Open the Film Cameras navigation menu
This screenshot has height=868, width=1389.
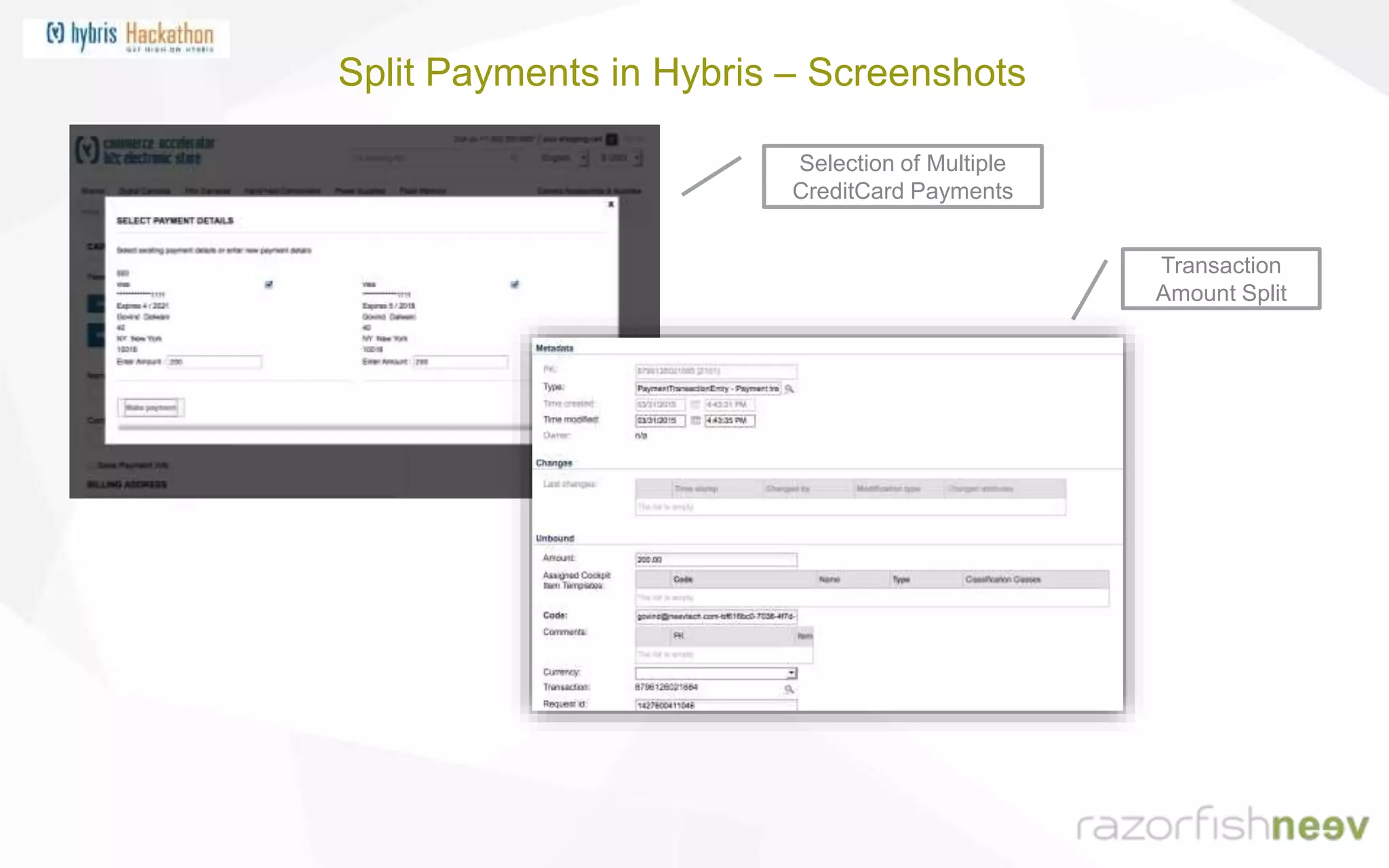point(208,191)
